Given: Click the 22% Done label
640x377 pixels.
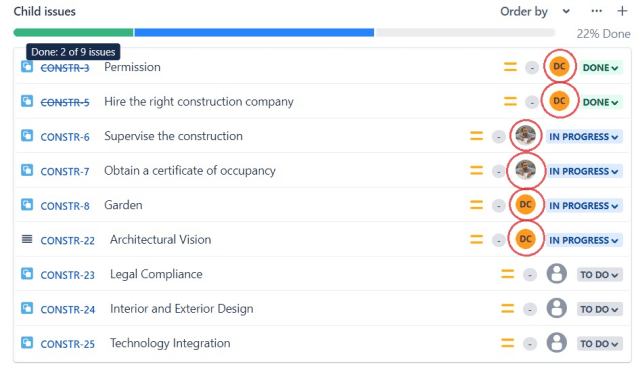Looking at the screenshot, I should click(x=603, y=34).
